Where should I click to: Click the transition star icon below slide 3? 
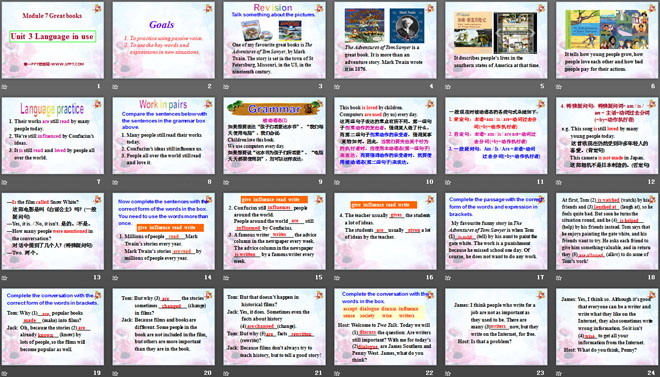tap(226, 87)
